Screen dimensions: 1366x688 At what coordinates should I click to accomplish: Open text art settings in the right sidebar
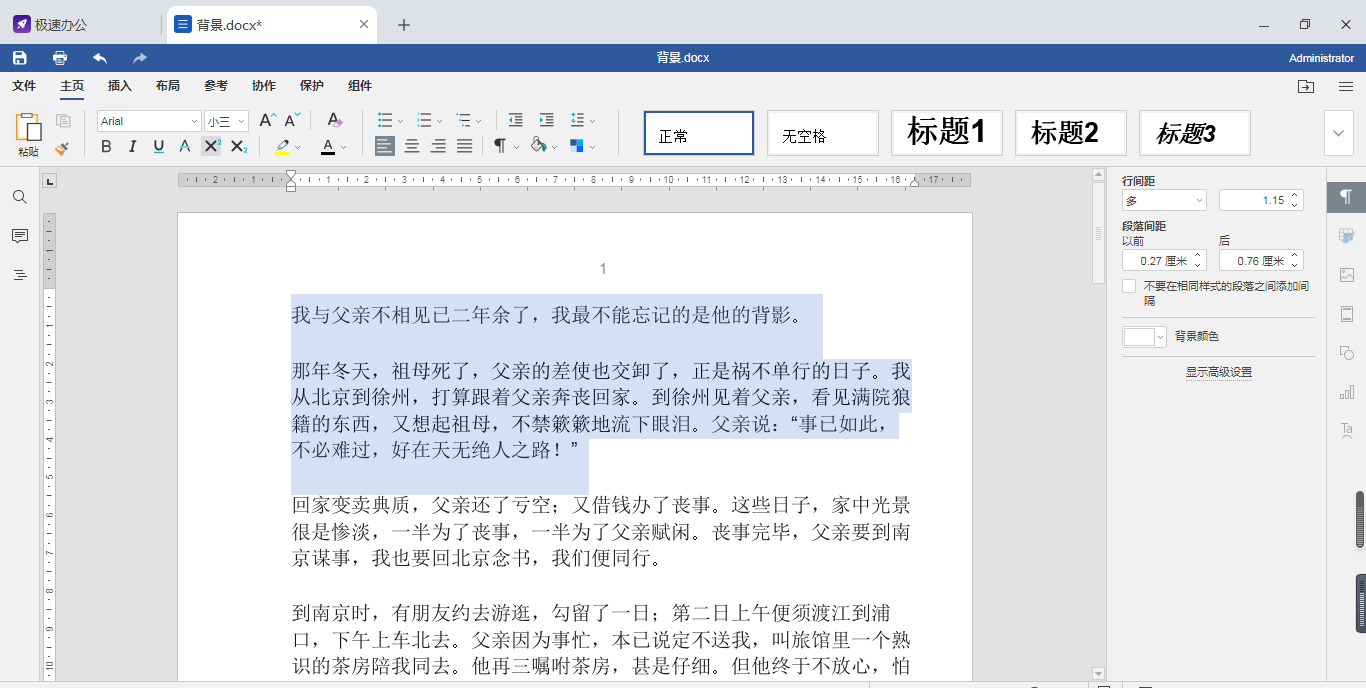1347,431
